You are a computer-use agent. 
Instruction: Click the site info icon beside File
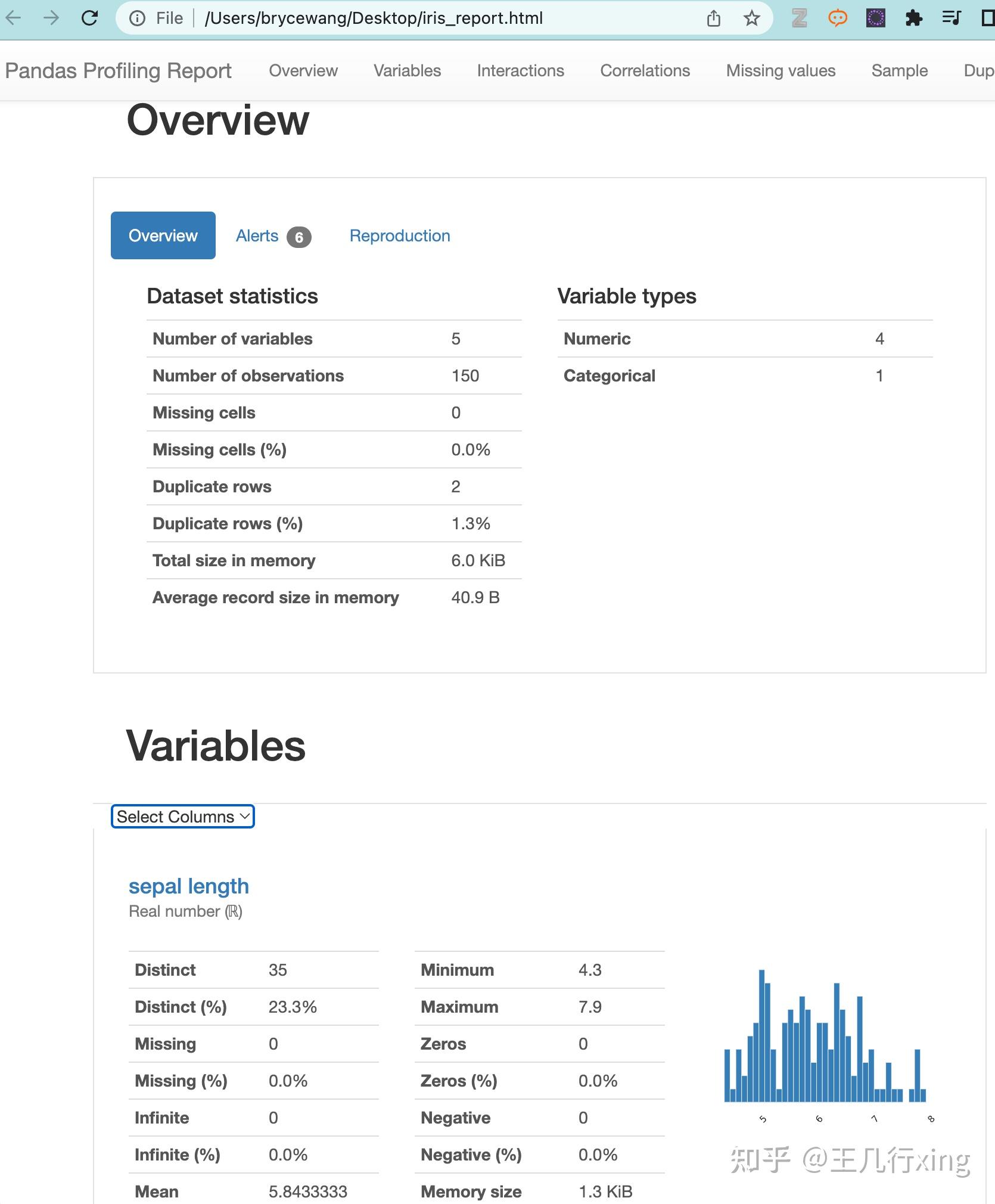click(x=137, y=18)
